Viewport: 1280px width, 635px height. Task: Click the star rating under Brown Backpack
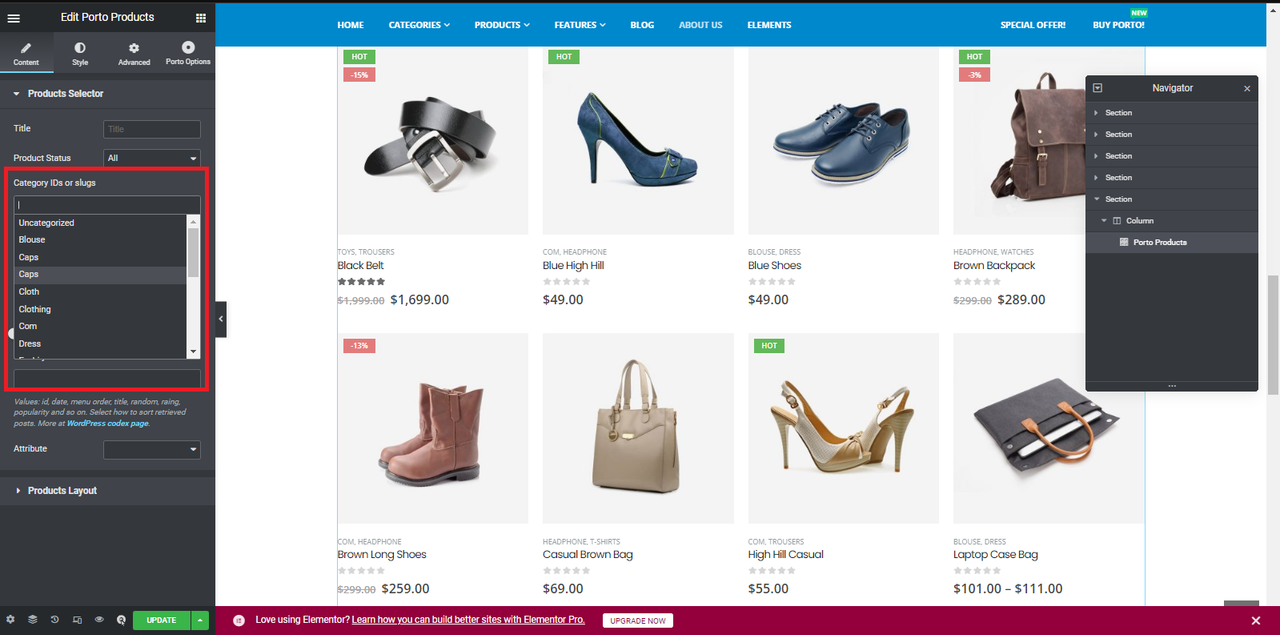click(977, 282)
